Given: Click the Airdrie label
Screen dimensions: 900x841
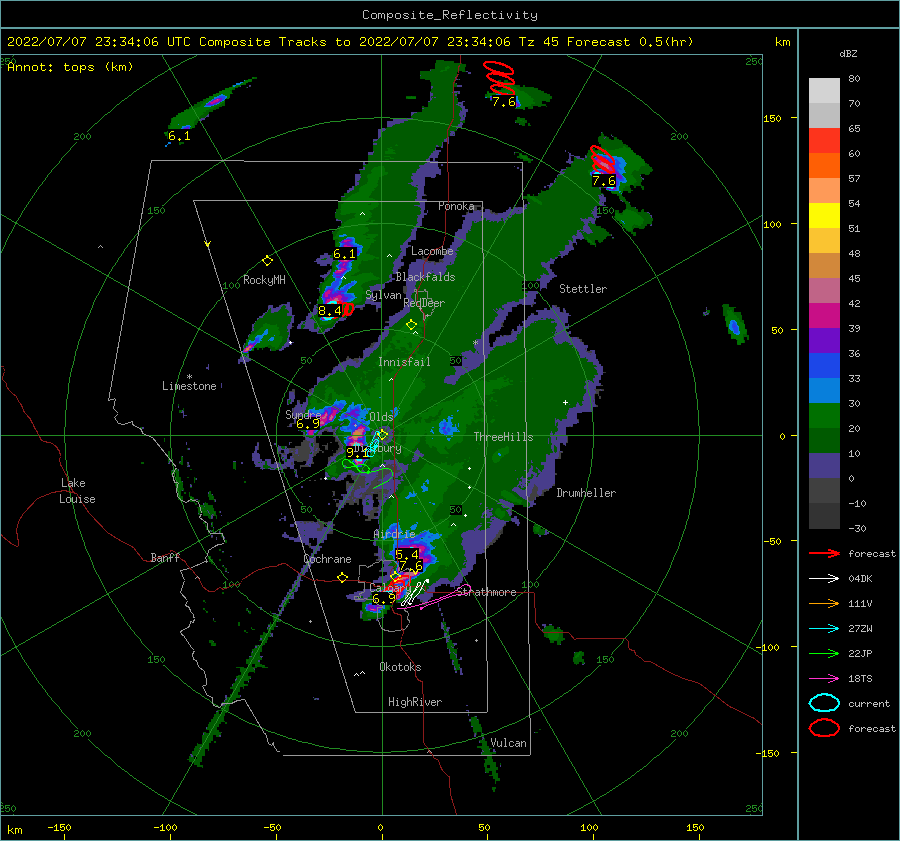Looking at the screenshot, I should (394, 534).
